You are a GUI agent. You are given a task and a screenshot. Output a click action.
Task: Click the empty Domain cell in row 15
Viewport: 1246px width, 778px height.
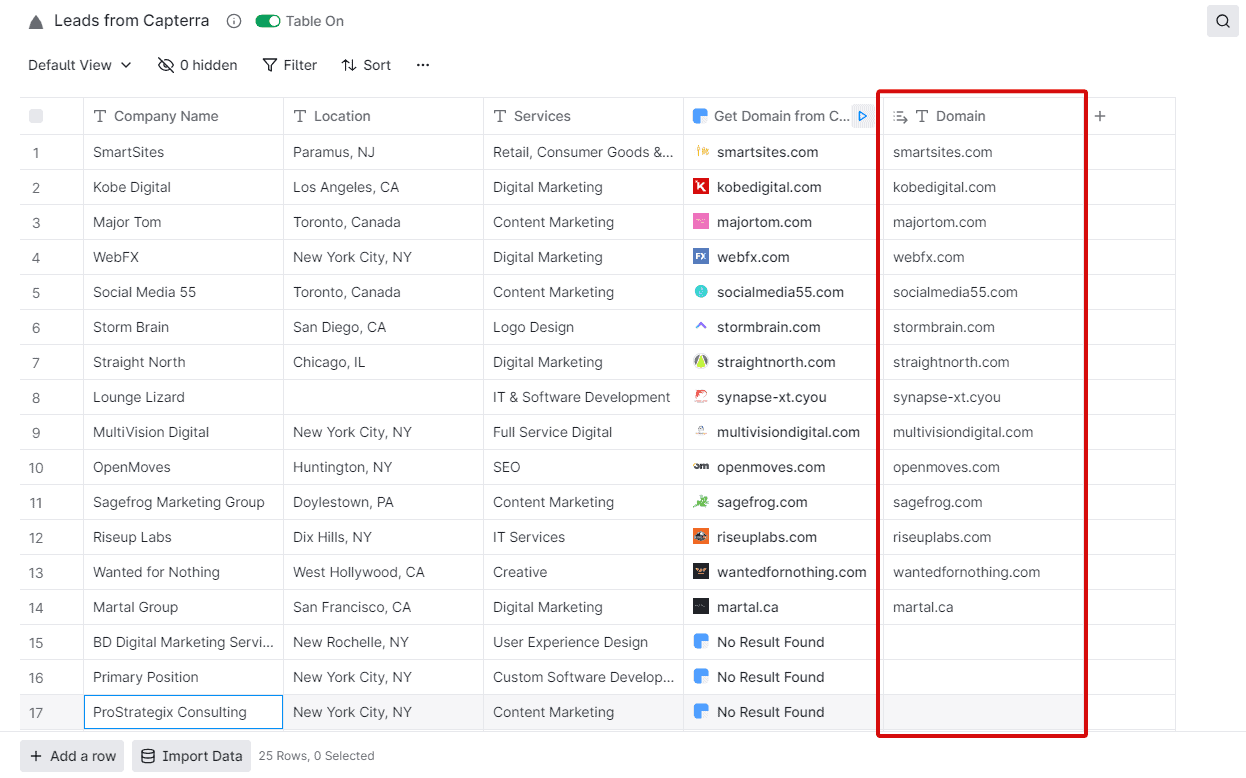point(984,642)
